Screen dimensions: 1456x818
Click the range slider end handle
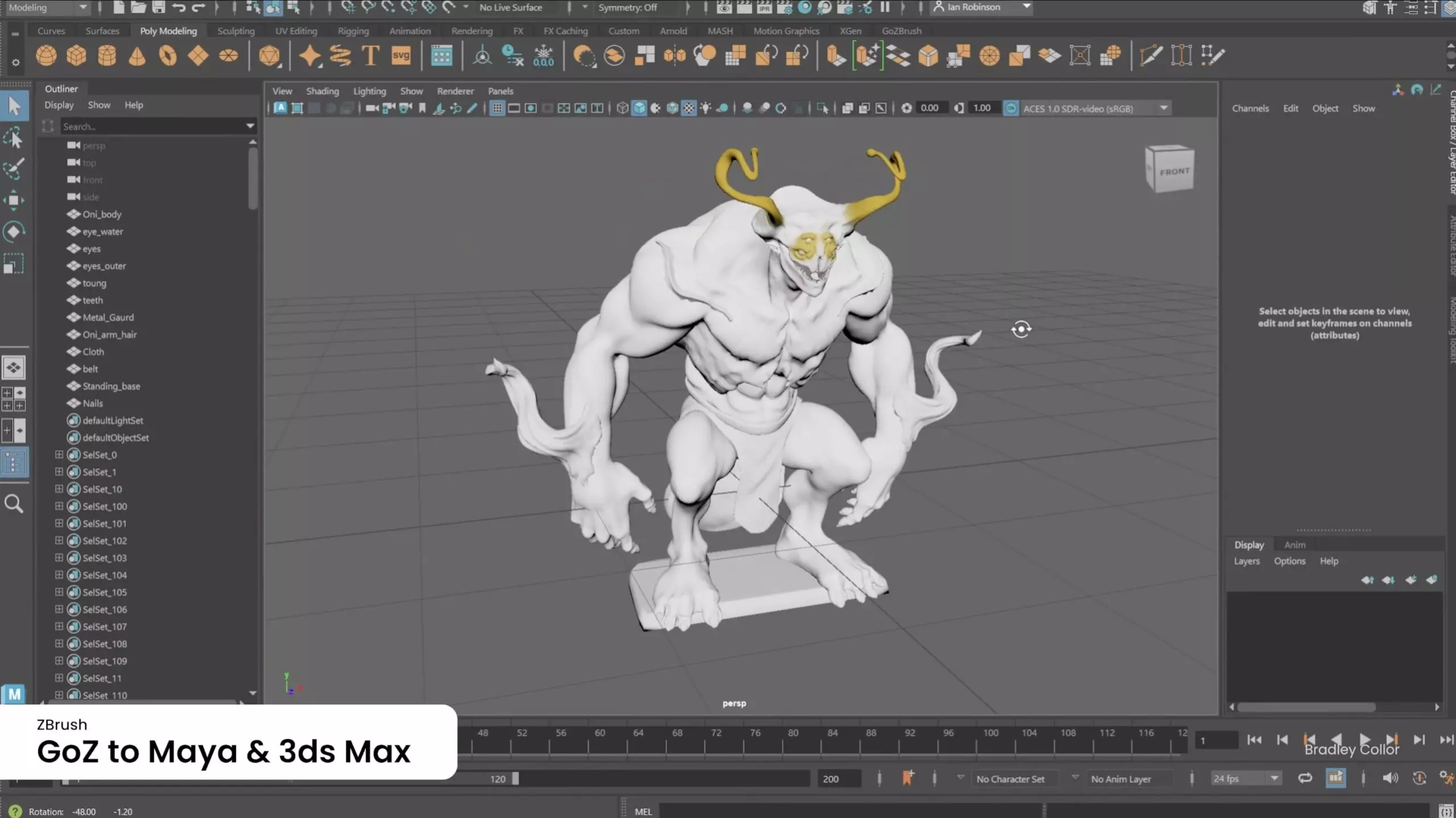click(515, 778)
